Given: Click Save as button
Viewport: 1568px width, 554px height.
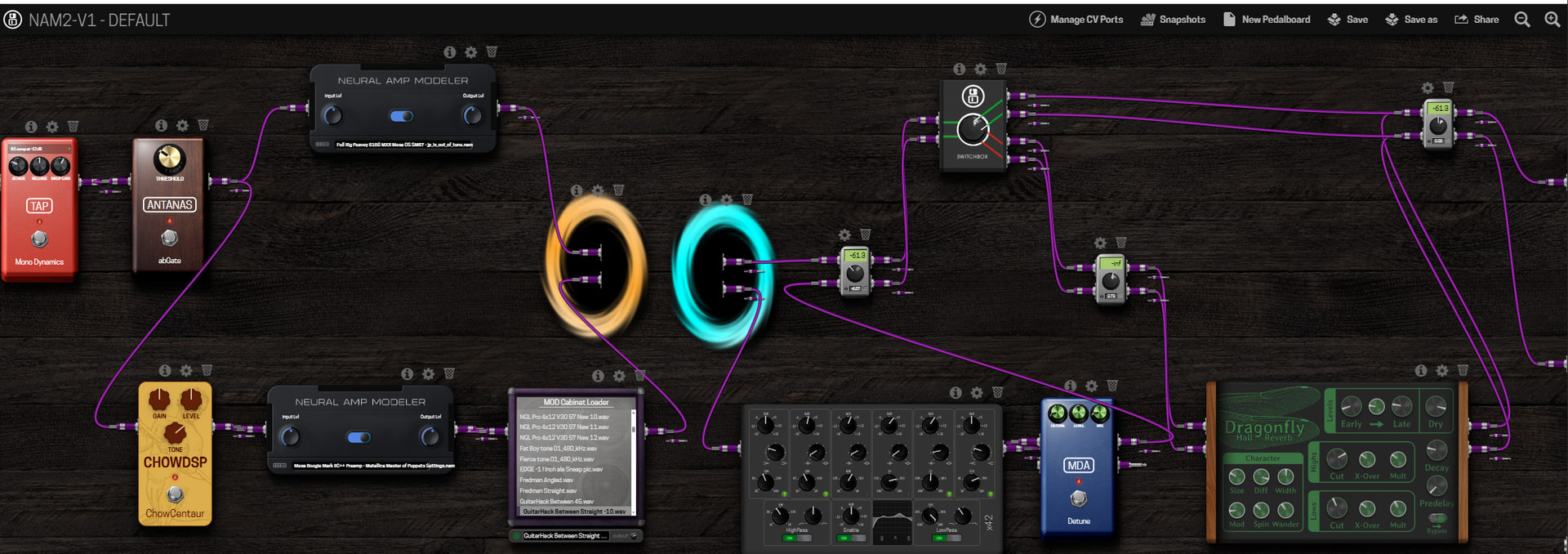Looking at the screenshot, I should pyautogui.click(x=1411, y=20).
